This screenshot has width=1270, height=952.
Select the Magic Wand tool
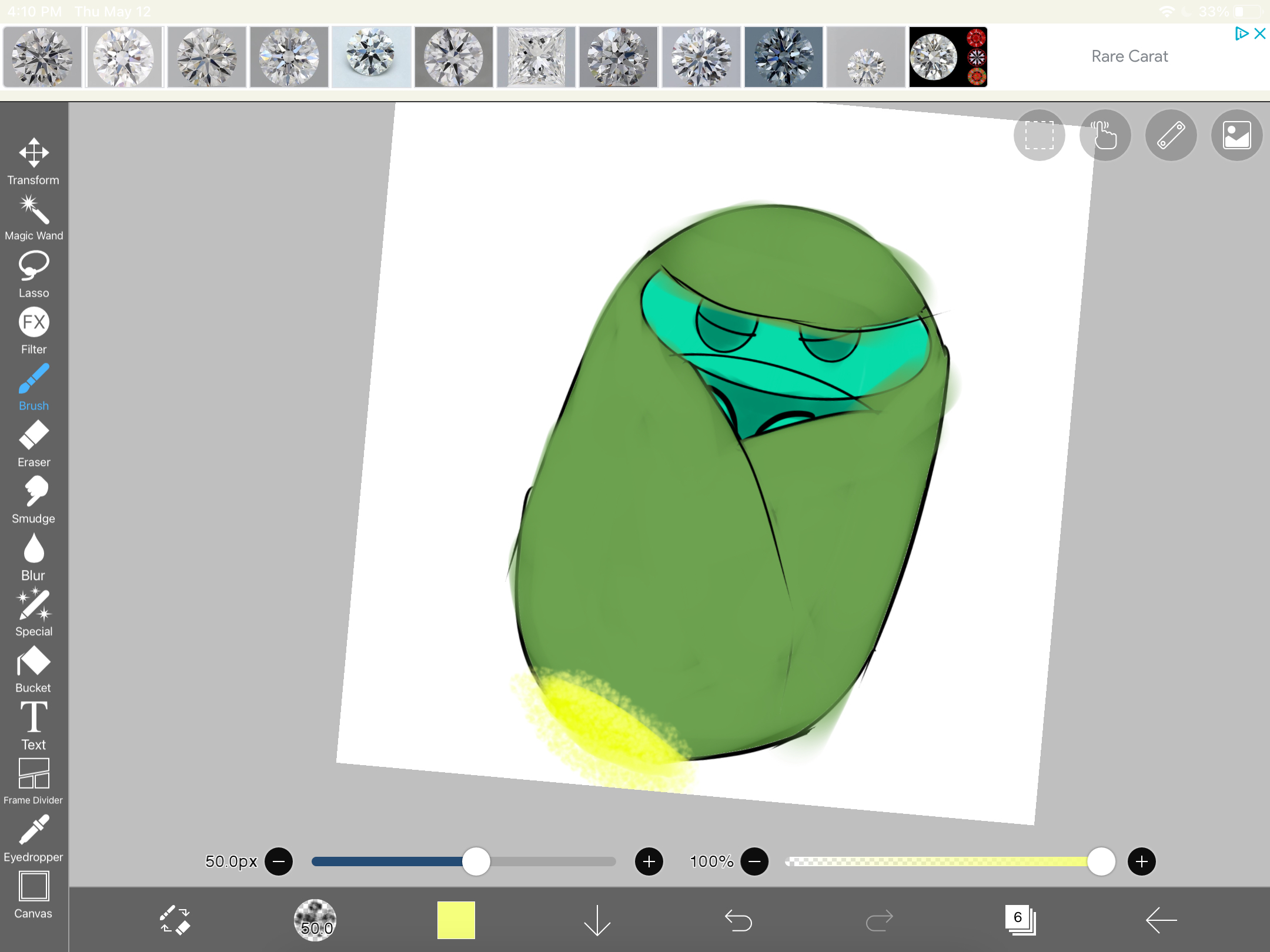(34, 218)
